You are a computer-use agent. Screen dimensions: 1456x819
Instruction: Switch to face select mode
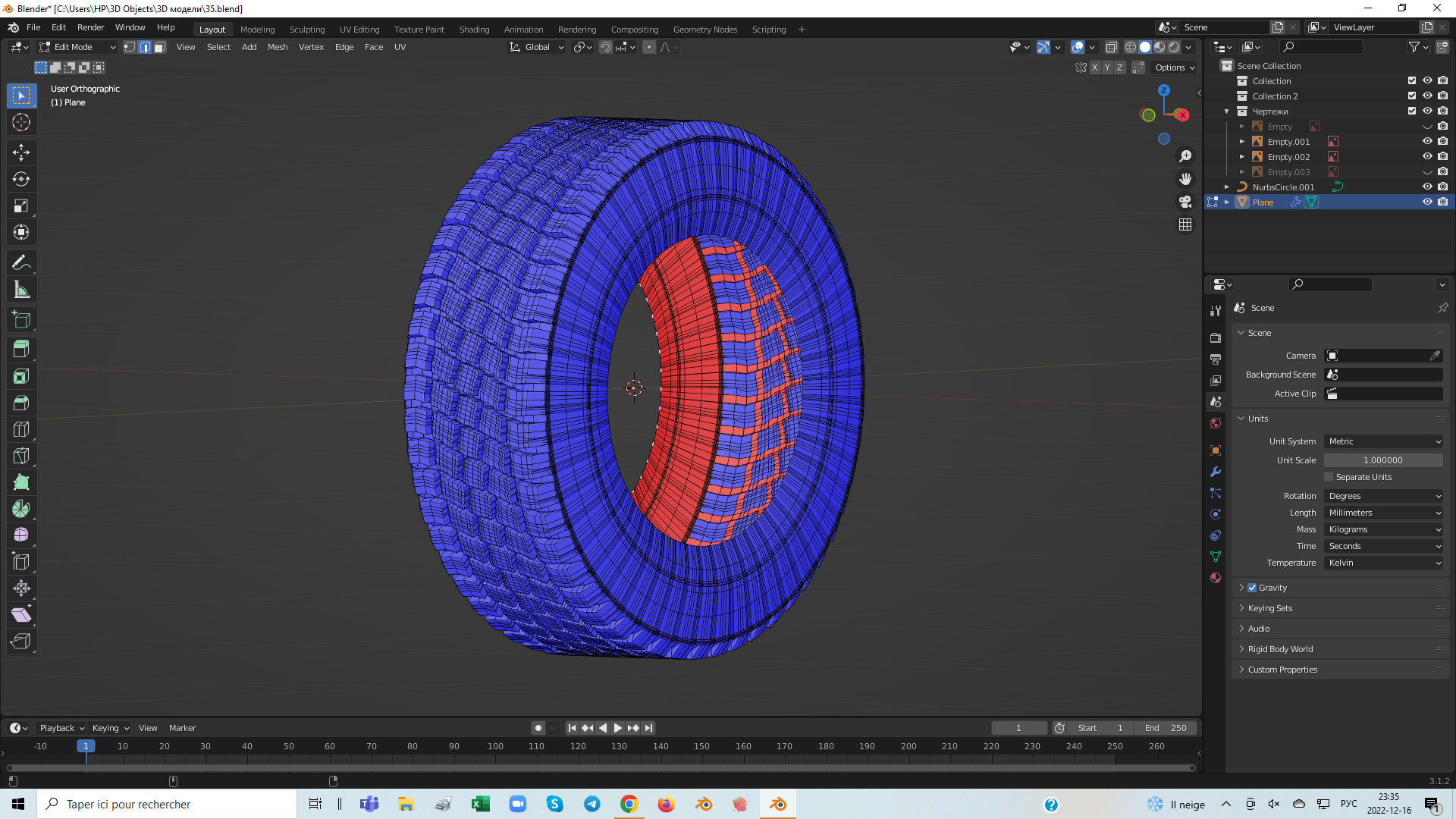160,47
